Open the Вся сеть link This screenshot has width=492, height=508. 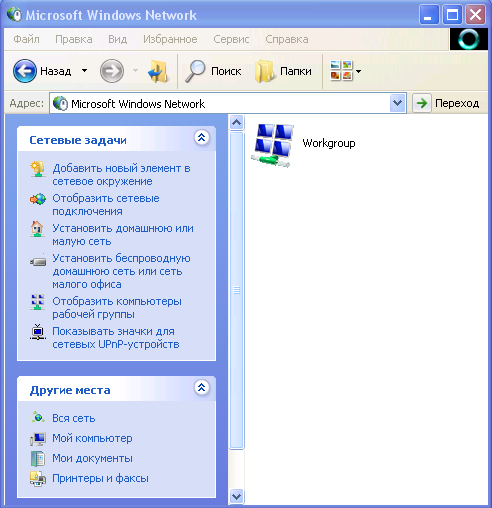pyautogui.click(x=74, y=418)
